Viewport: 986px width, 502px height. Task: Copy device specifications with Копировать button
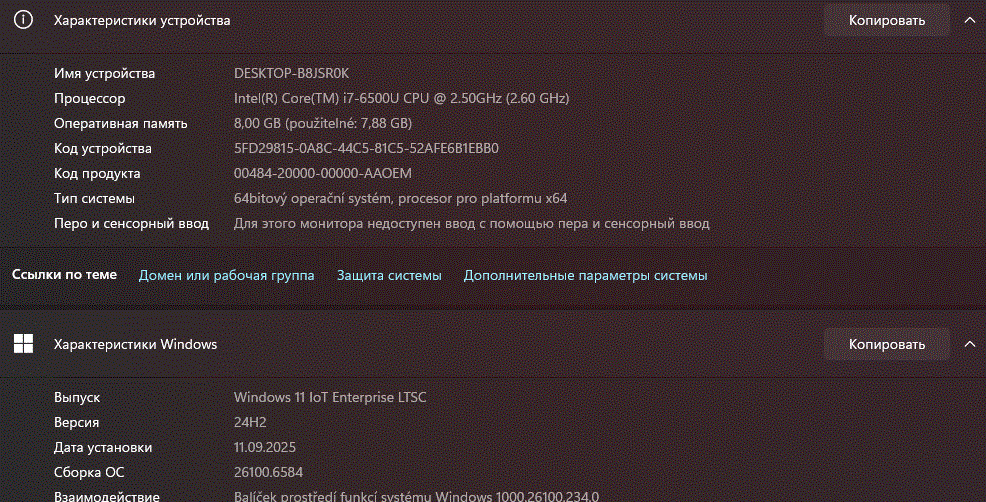887,20
